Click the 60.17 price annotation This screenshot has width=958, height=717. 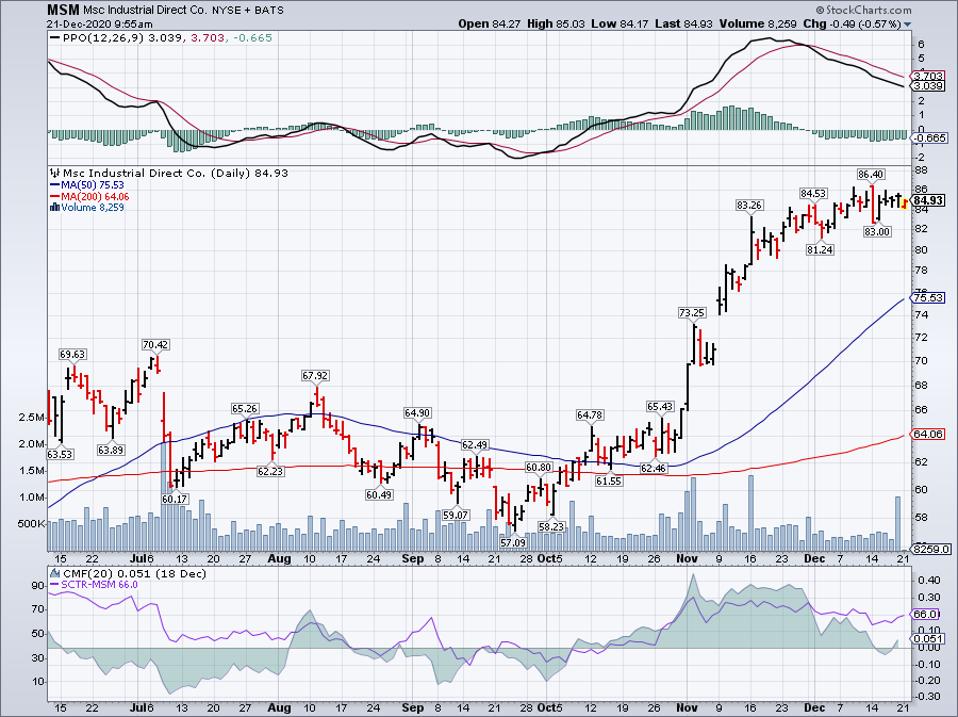tap(175, 499)
